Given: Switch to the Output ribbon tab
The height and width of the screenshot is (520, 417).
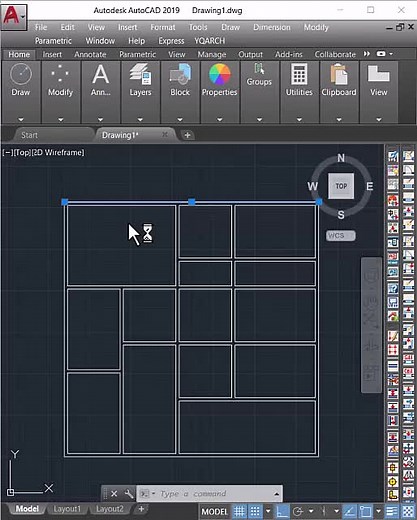Looking at the screenshot, I should pyautogui.click(x=250, y=54).
